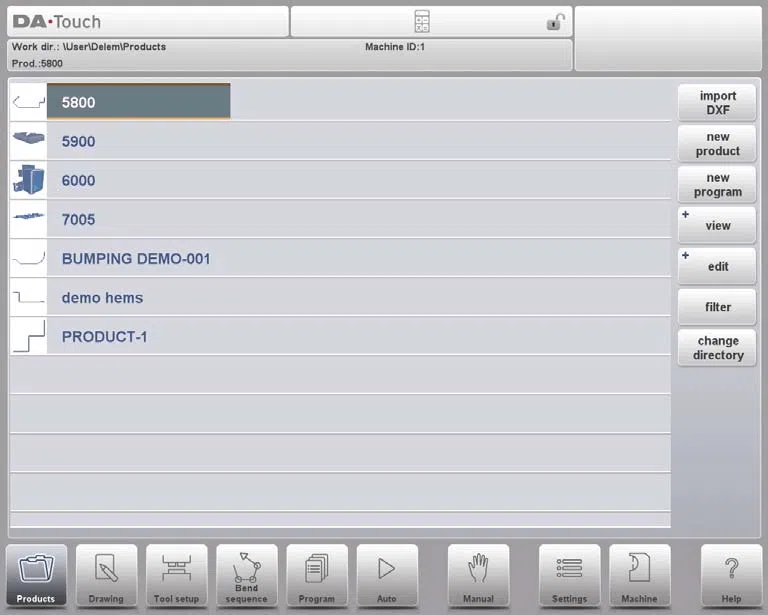Switch to Drawing mode
This screenshot has width=768, height=615.
coord(106,576)
